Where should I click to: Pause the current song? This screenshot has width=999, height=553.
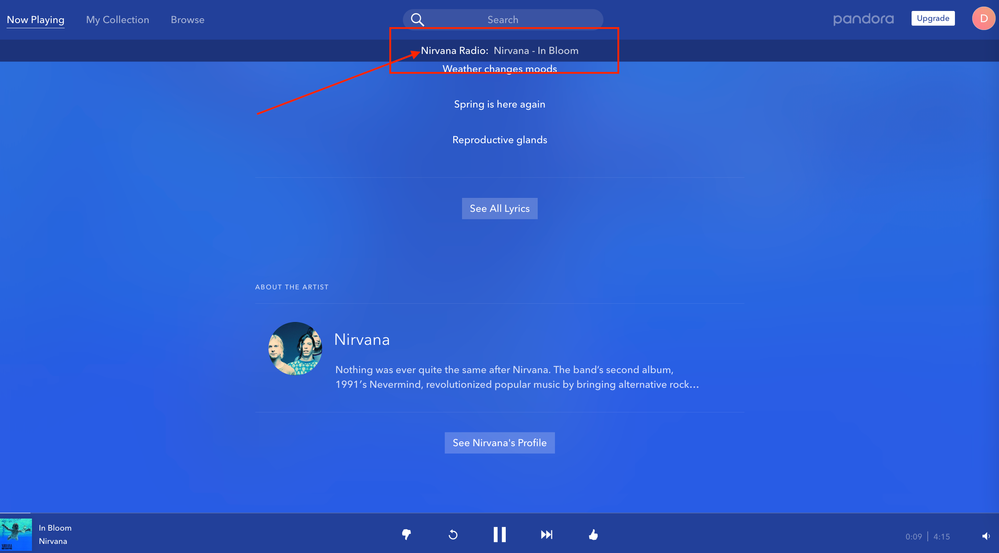click(x=499, y=535)
